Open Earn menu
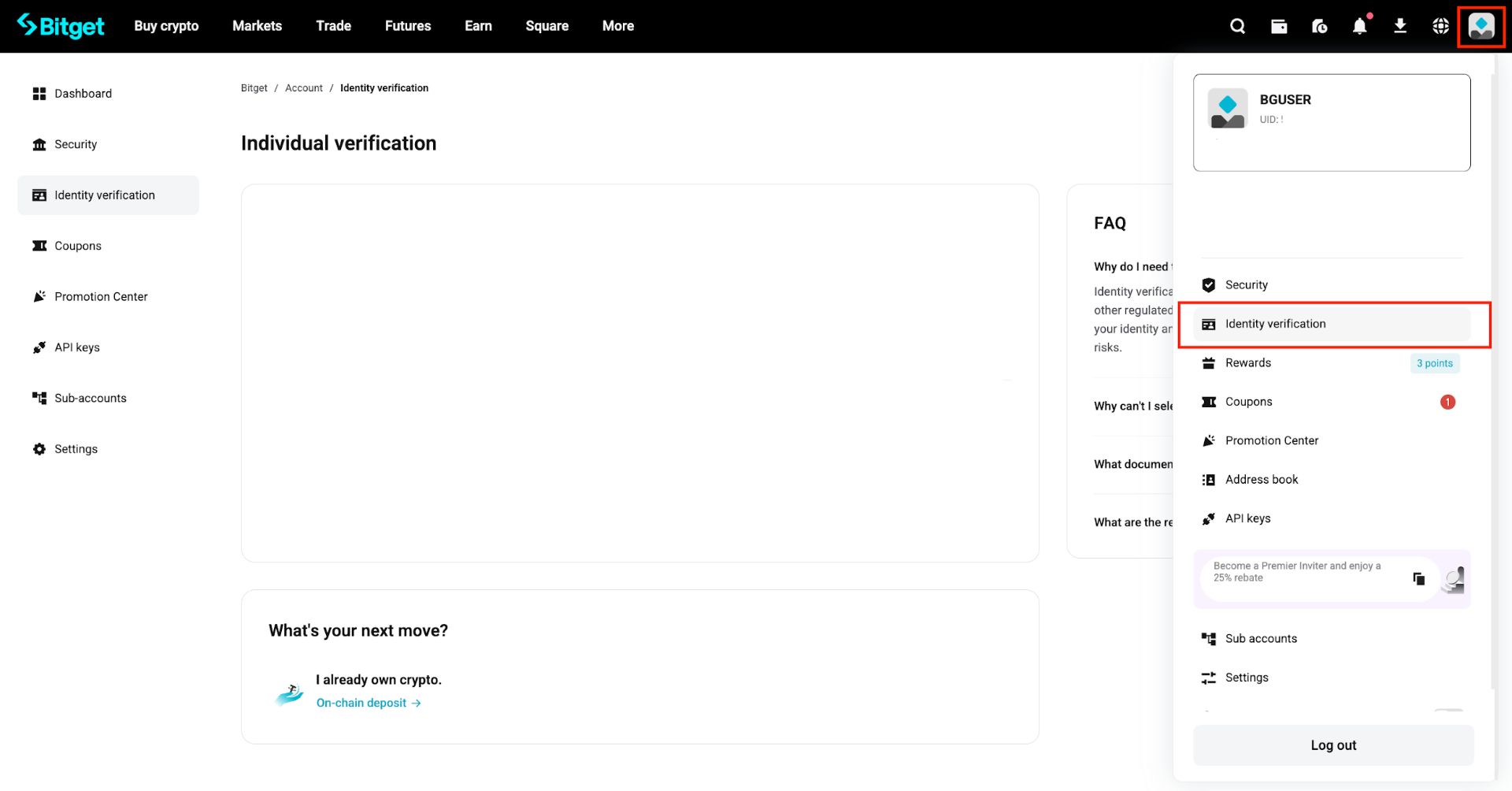 (x=478, y=26)
